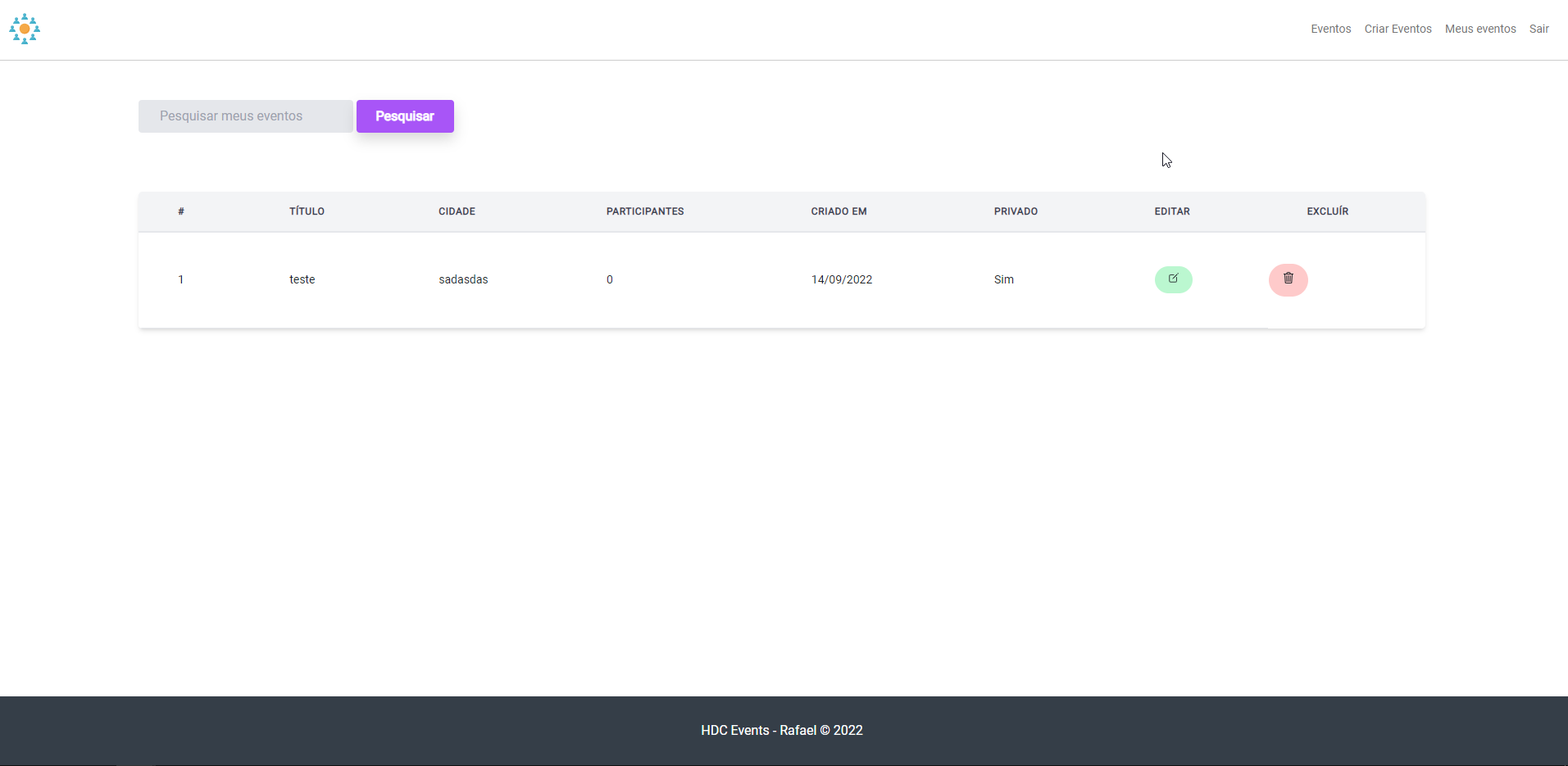The width and height of the screenshot is (1568, 766).
Task: Select the "TÍTULO" column header
Action: pyautogui.click(x=306, y=211)
